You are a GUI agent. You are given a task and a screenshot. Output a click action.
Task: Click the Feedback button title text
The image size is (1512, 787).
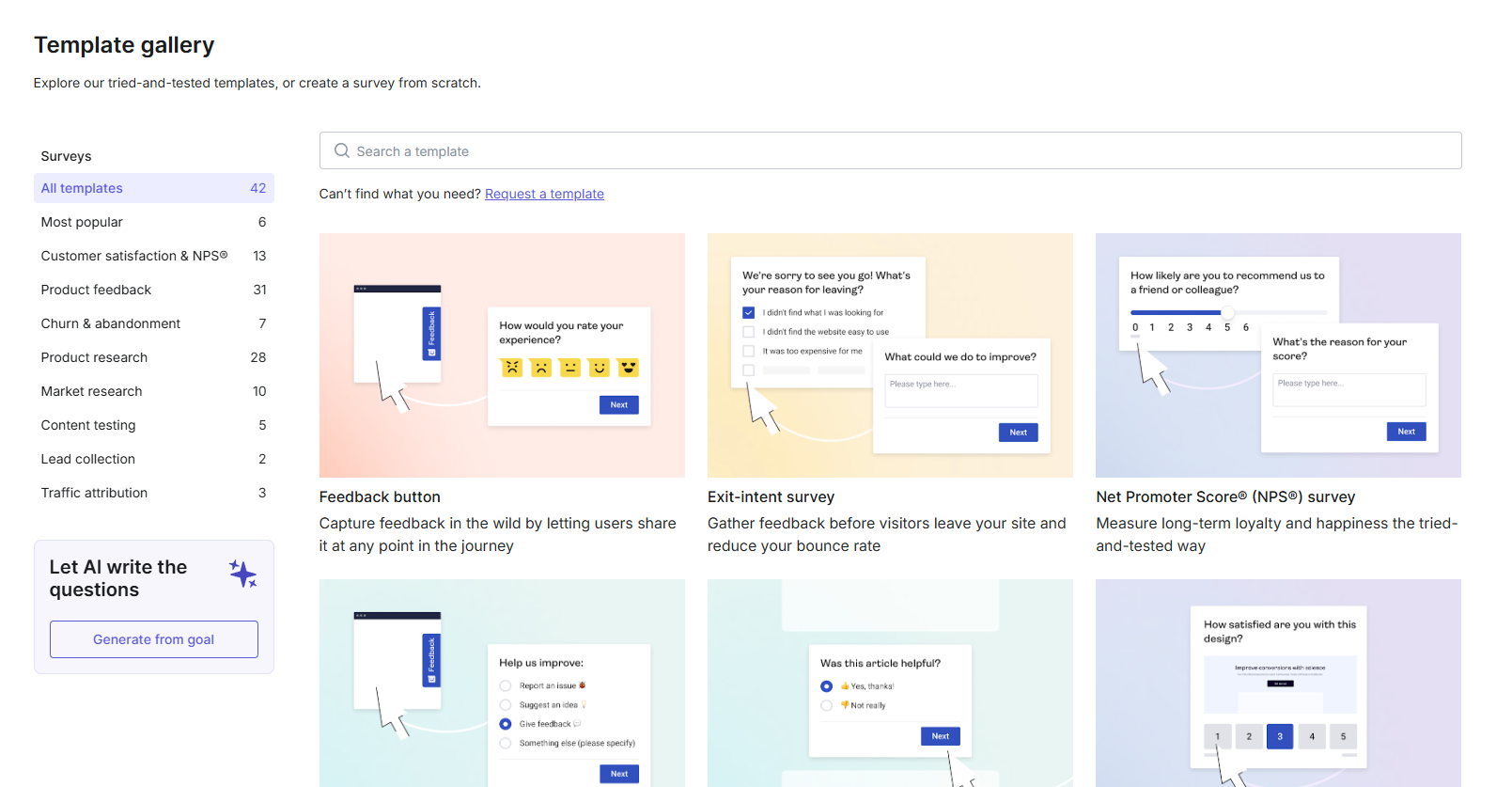click(380, 496)
